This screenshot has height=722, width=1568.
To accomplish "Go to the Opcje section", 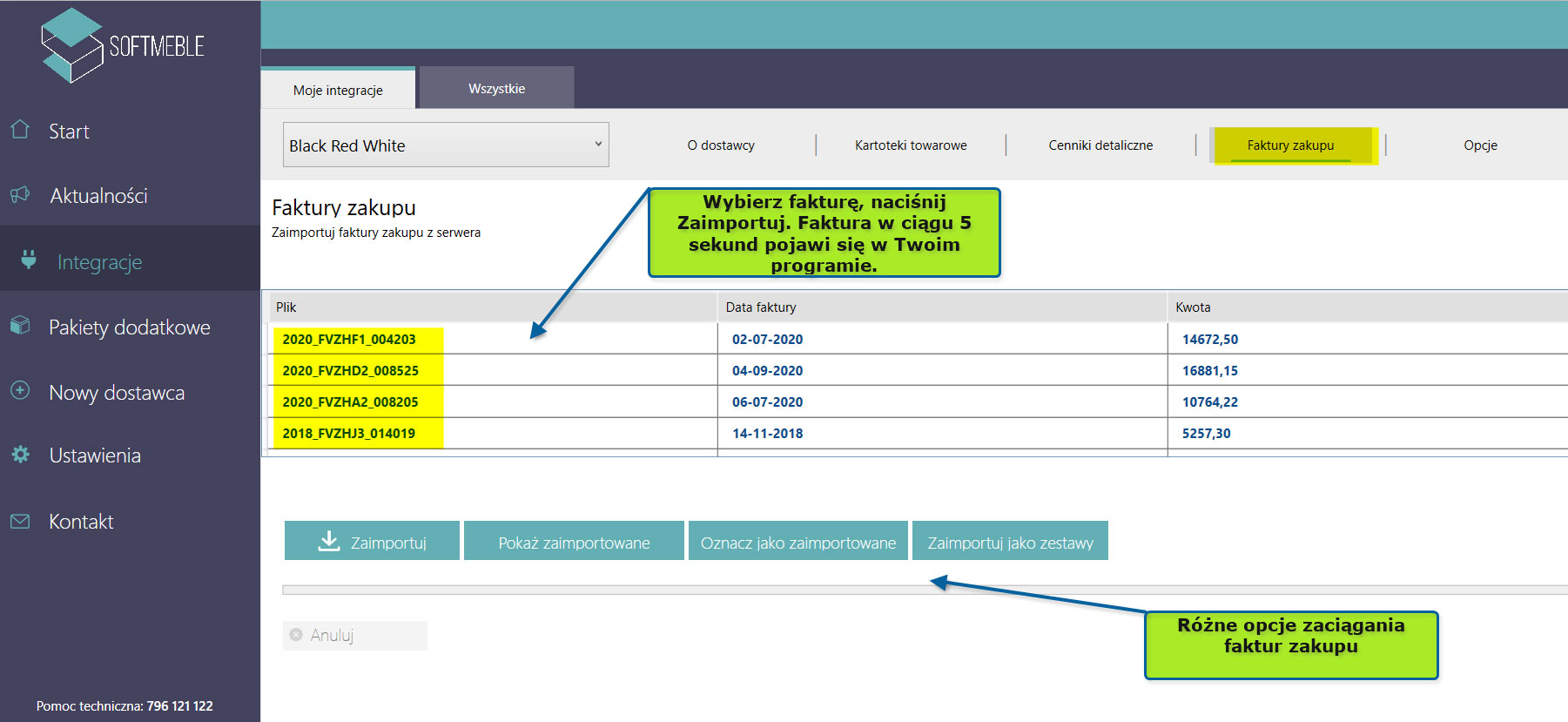I will (1480, 145).
